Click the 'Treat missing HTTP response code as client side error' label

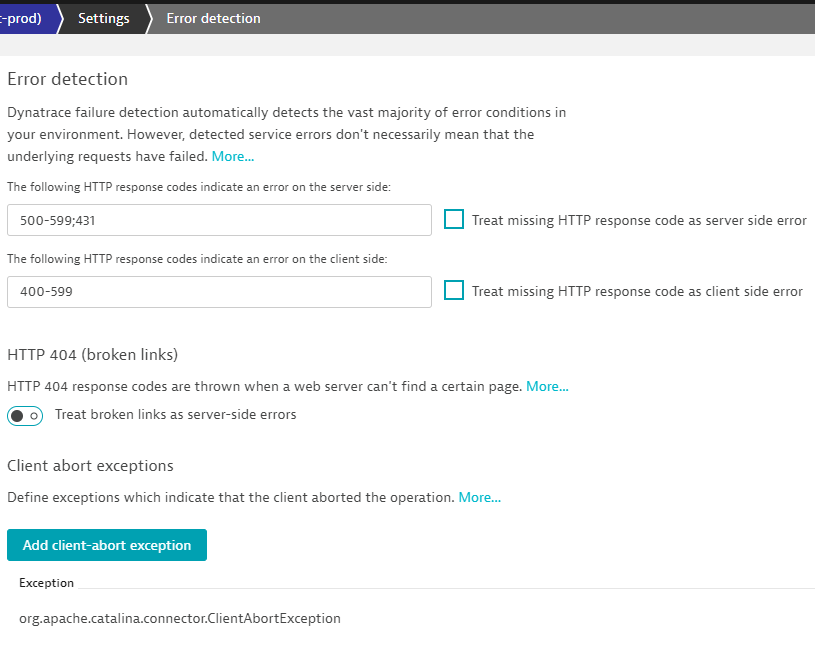pyautogui.click(x=637, y=291)
